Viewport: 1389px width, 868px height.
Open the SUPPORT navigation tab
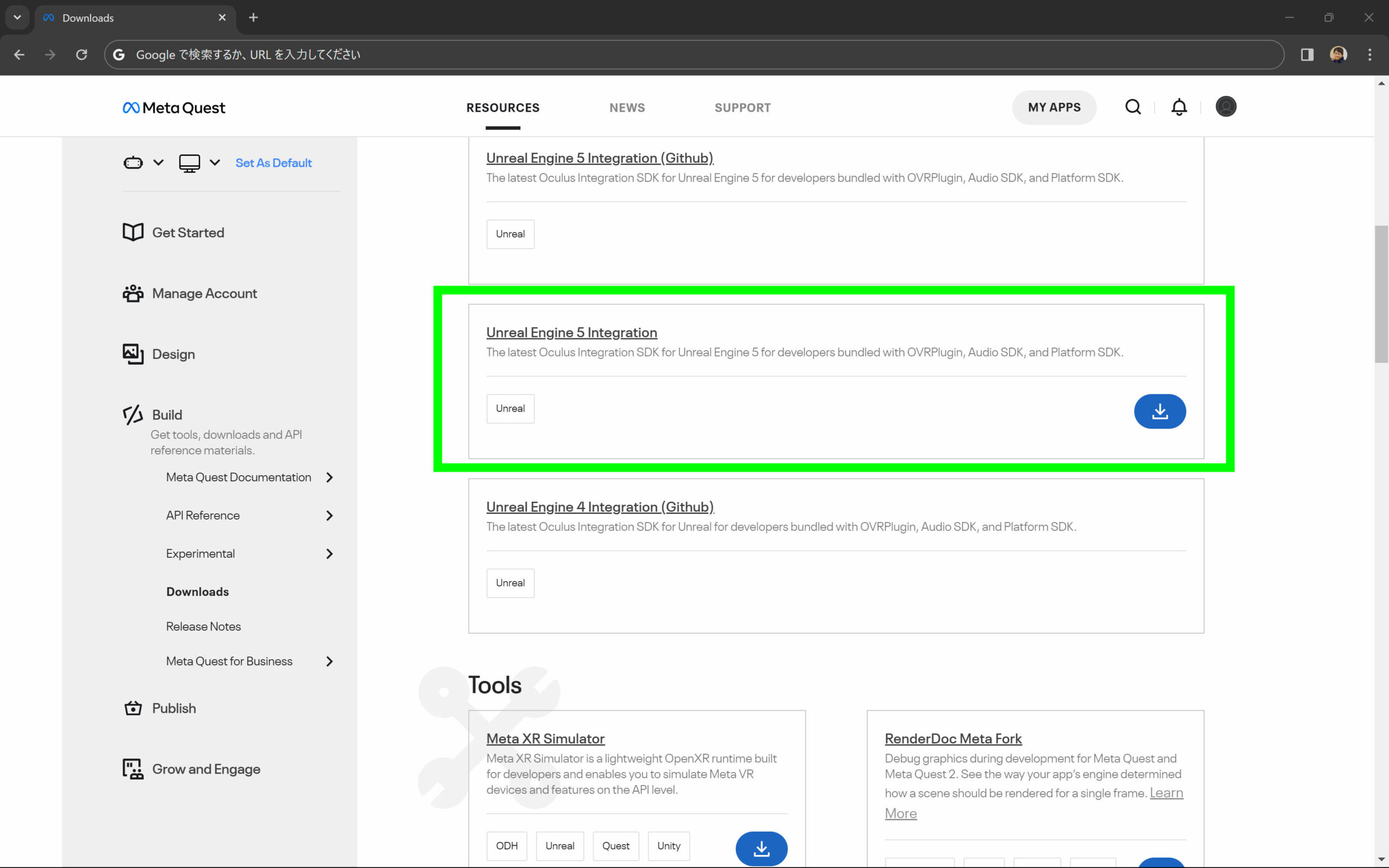(x=742, y=108)
